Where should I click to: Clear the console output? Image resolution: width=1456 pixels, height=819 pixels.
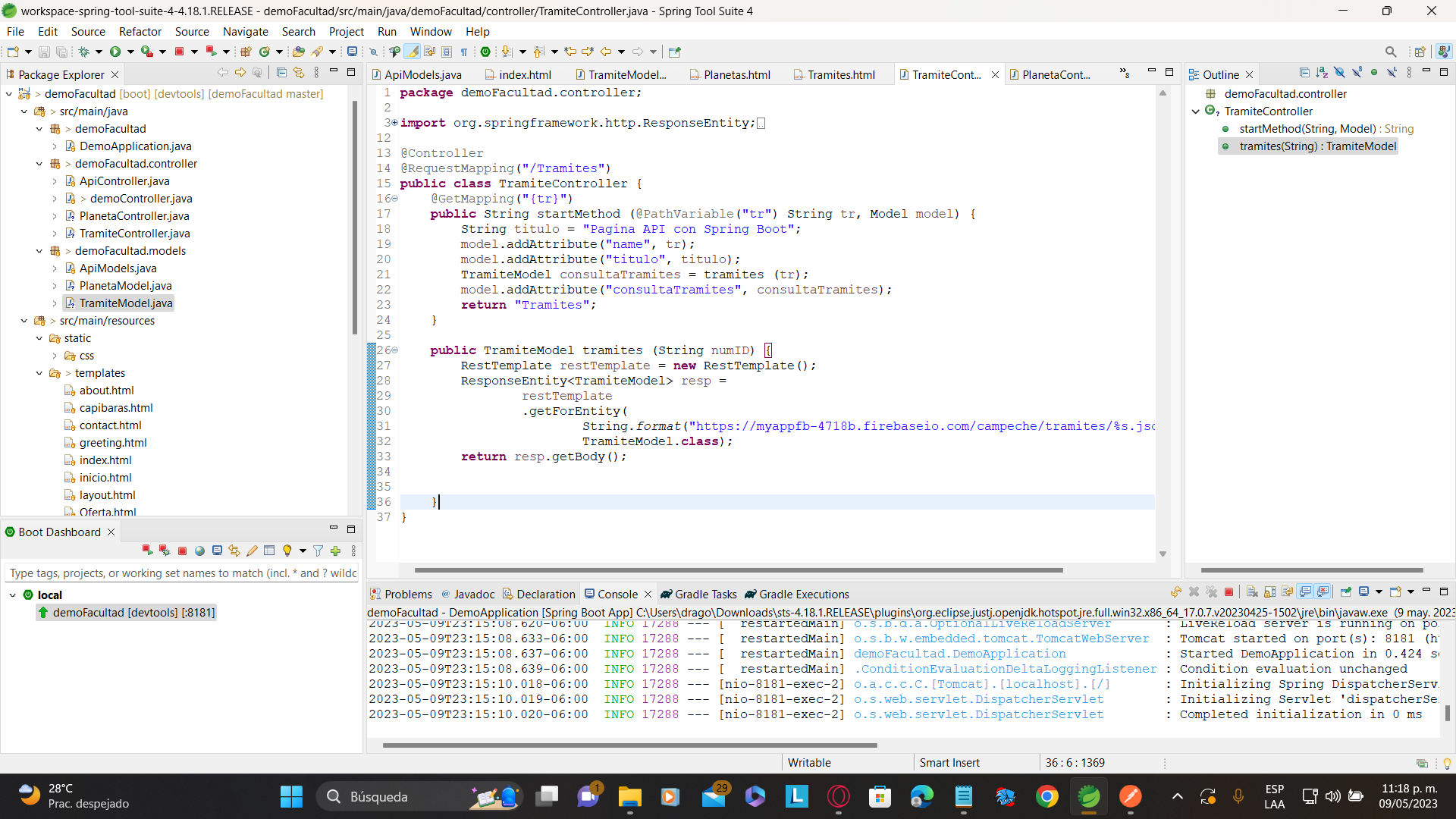(x=1251, y=592)
